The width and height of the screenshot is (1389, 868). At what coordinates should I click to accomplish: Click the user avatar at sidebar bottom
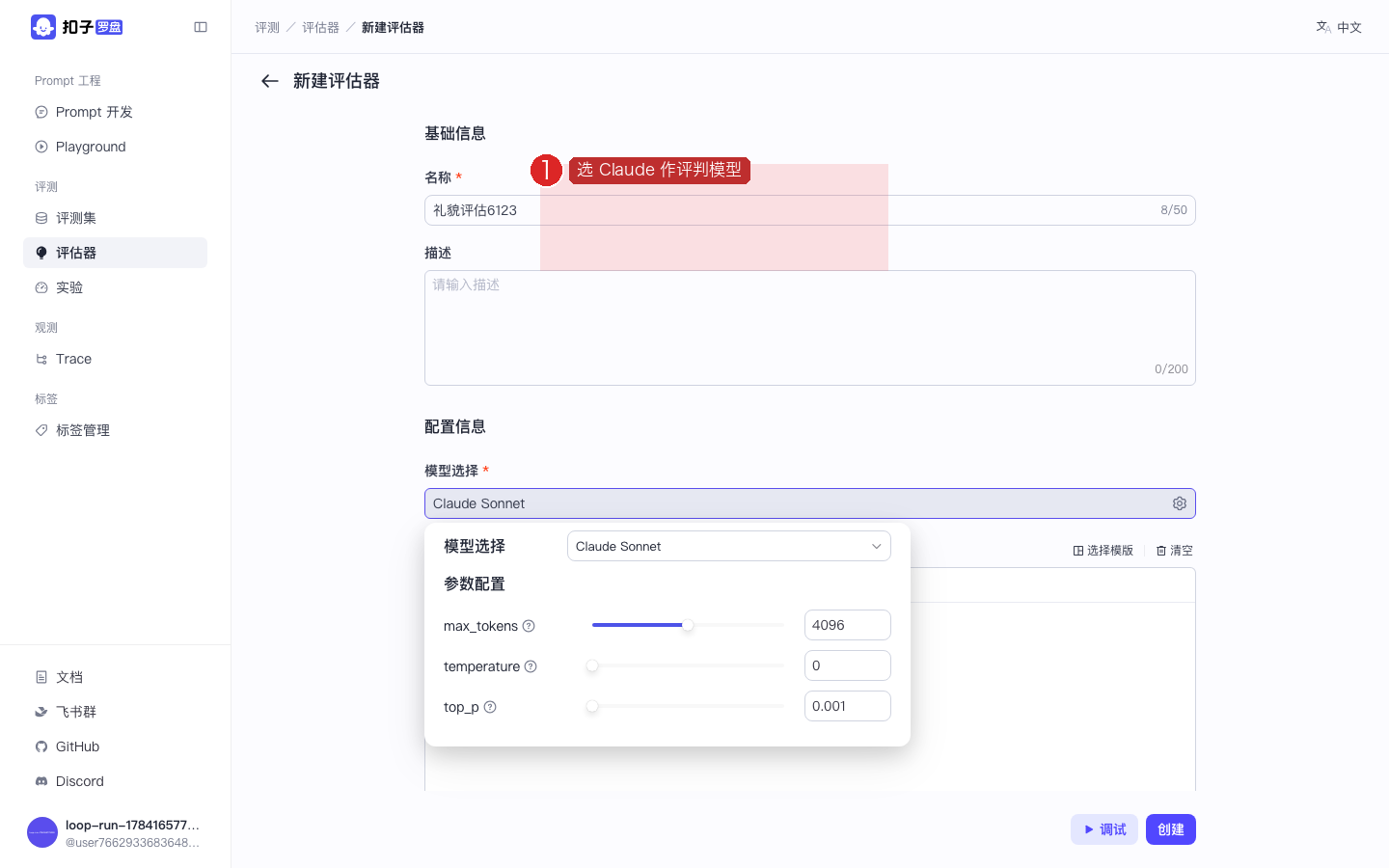[x=42, y=832]
